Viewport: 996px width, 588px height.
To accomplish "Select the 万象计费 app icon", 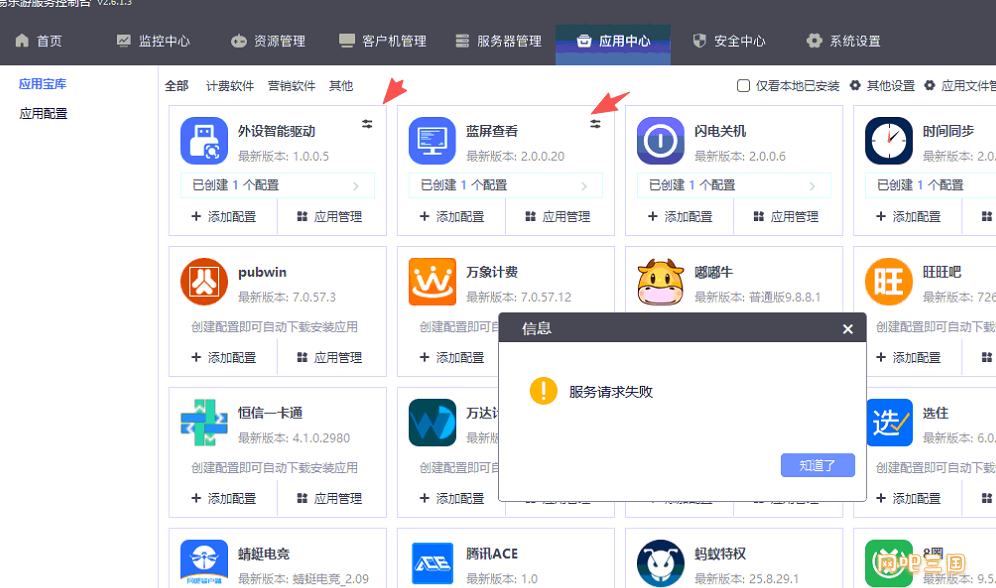I will pyautogui.click(x=432, y=282).
